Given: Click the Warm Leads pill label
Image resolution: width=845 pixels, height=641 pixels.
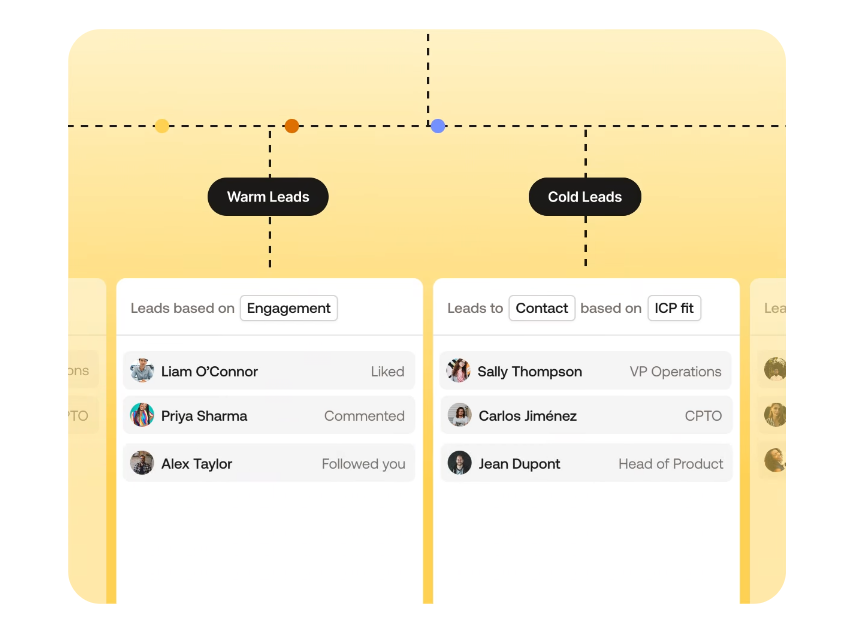Looking at the screenshot, I should 268,197.
